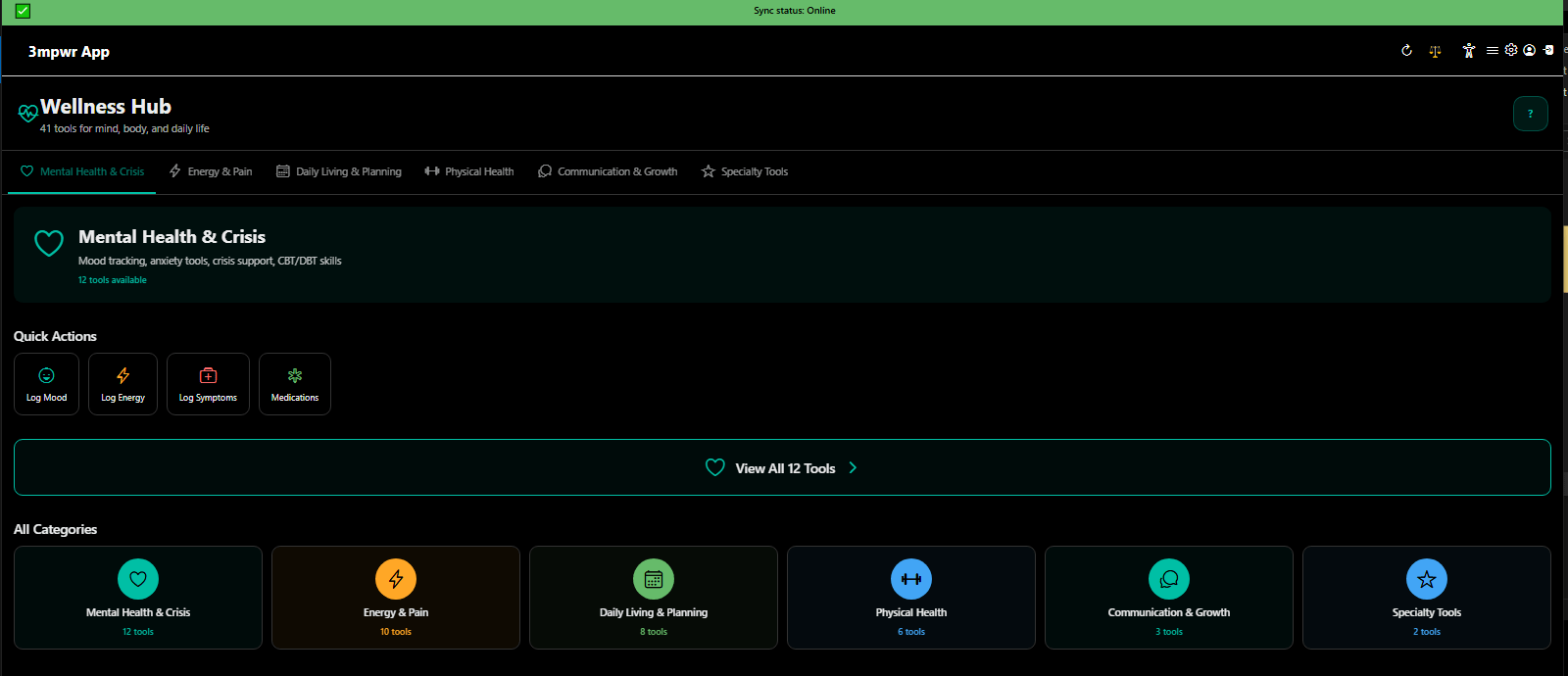The width and height of the screenshot is (1568, 676).
Task: Click the 'Mood tracking, anxiety tools' description text
Action: pyautogui.click(x=210, y=261)
